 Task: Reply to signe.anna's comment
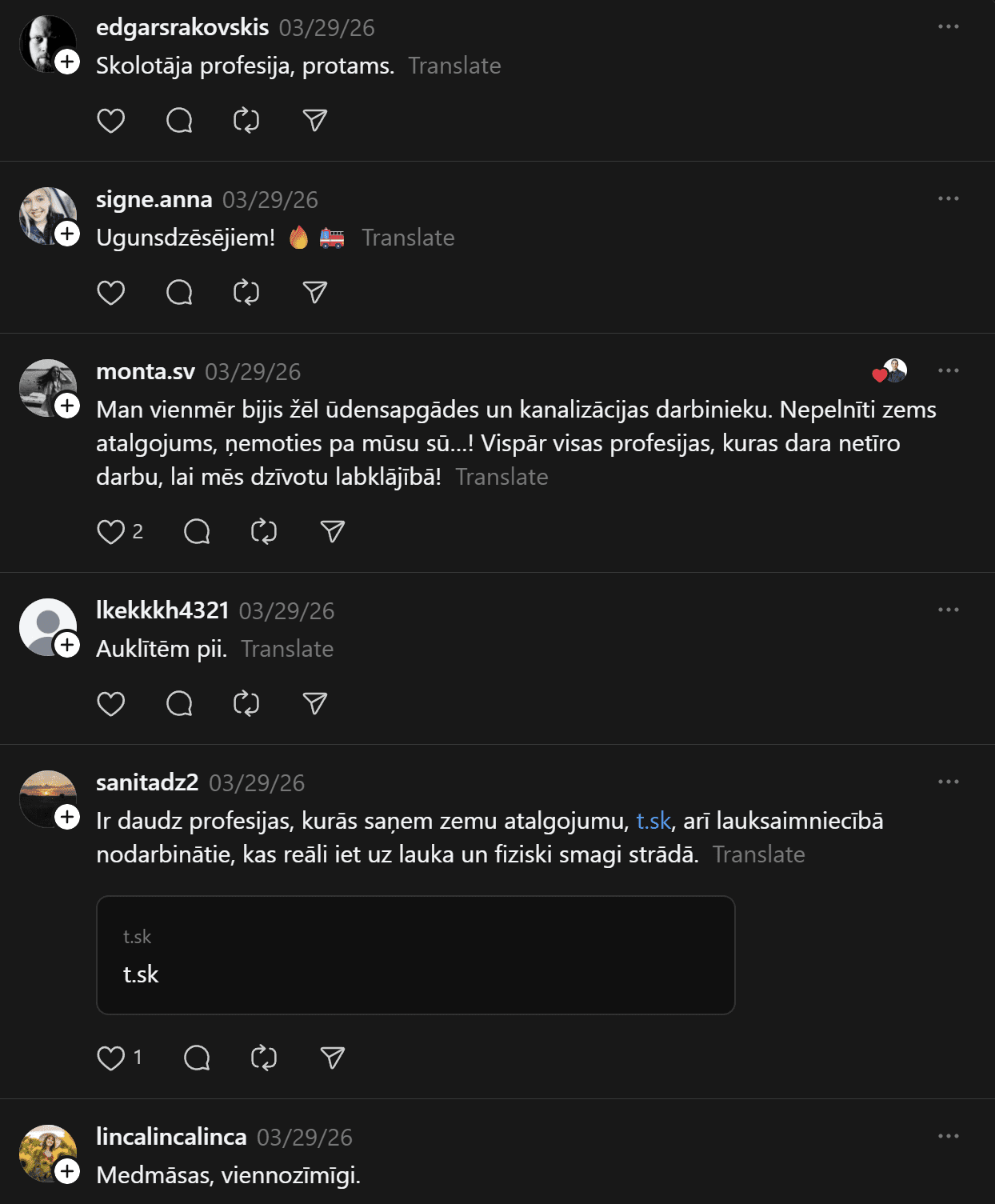click(179, 293)
